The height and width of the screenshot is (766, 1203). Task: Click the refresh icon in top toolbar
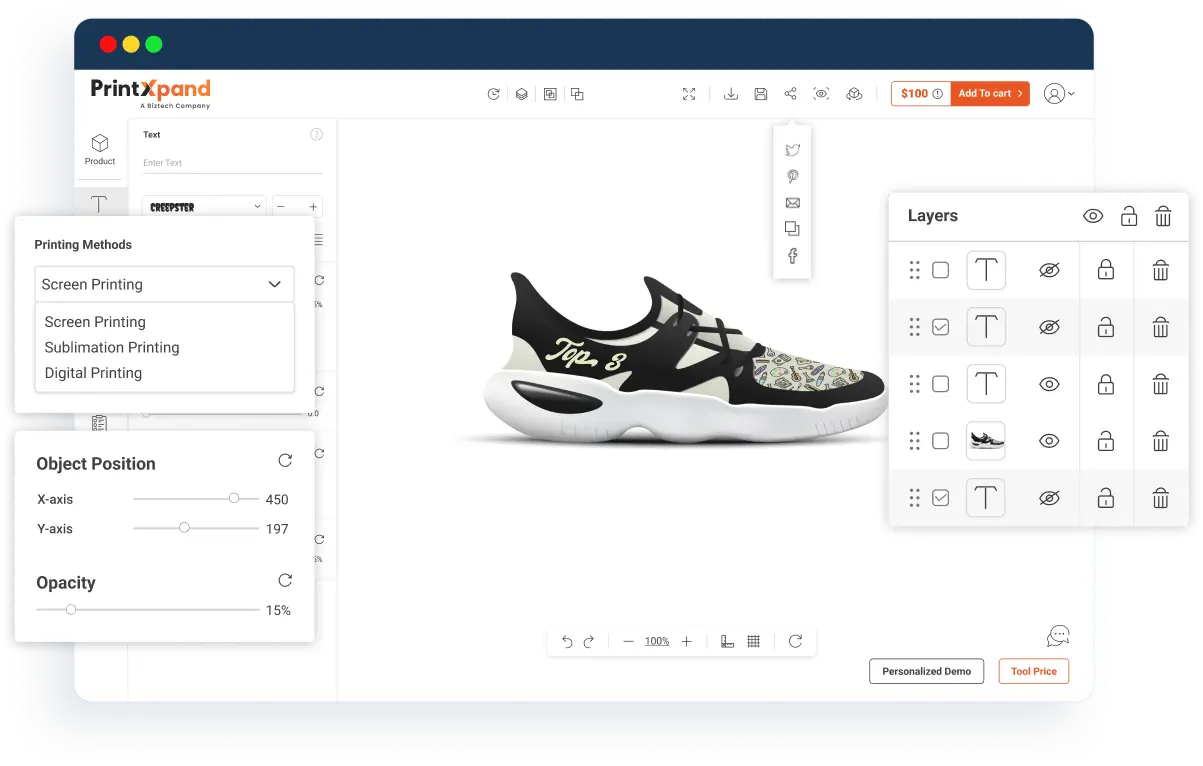493,94
